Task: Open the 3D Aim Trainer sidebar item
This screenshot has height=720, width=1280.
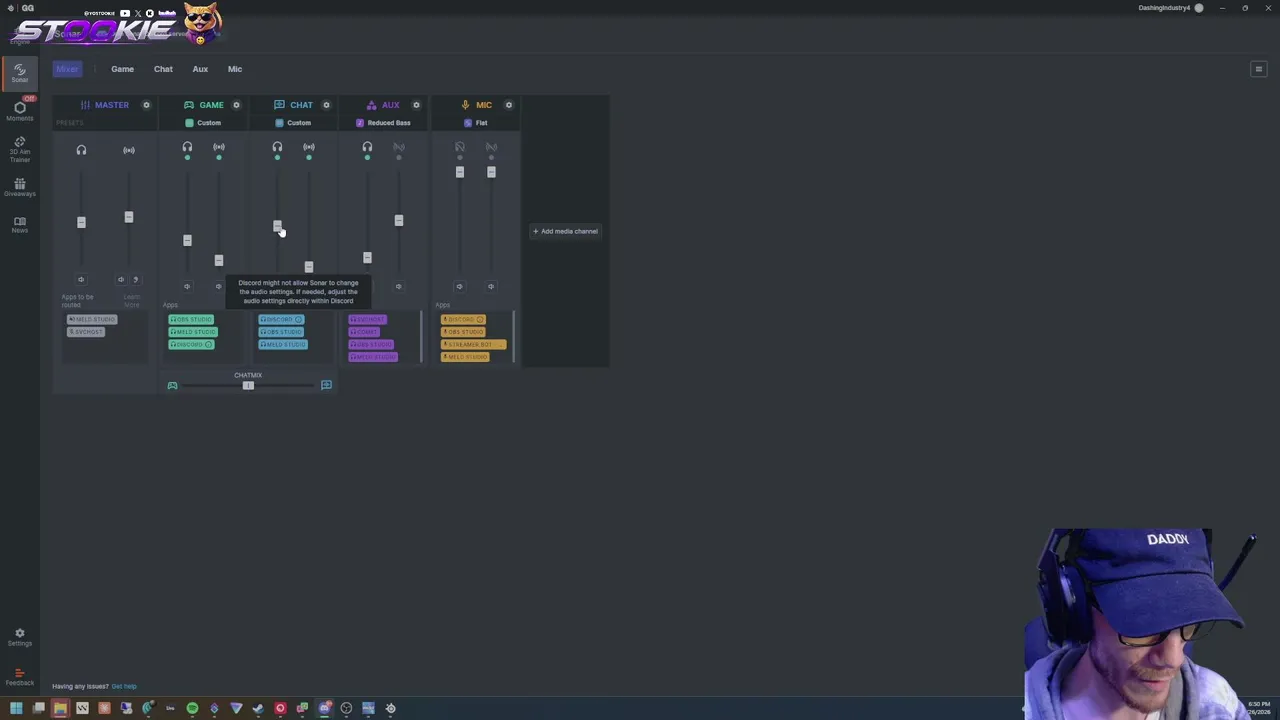Action: point(19,149)
